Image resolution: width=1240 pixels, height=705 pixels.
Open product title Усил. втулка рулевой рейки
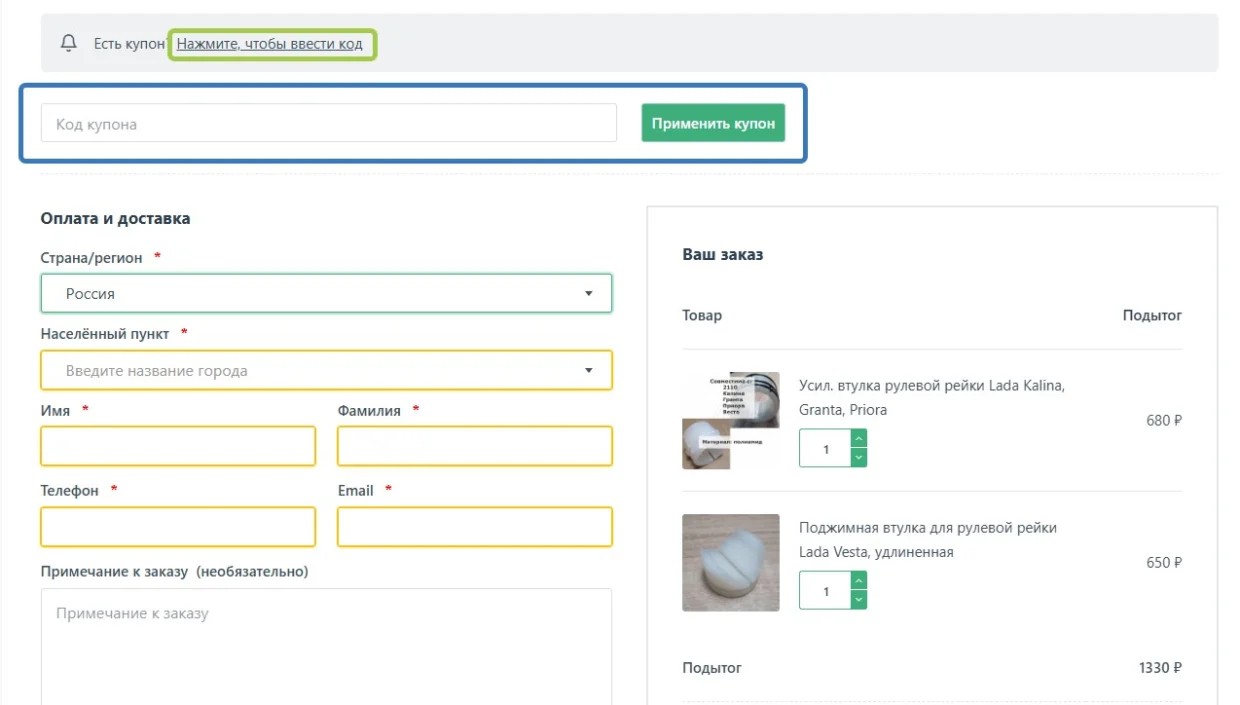point(931,397)
